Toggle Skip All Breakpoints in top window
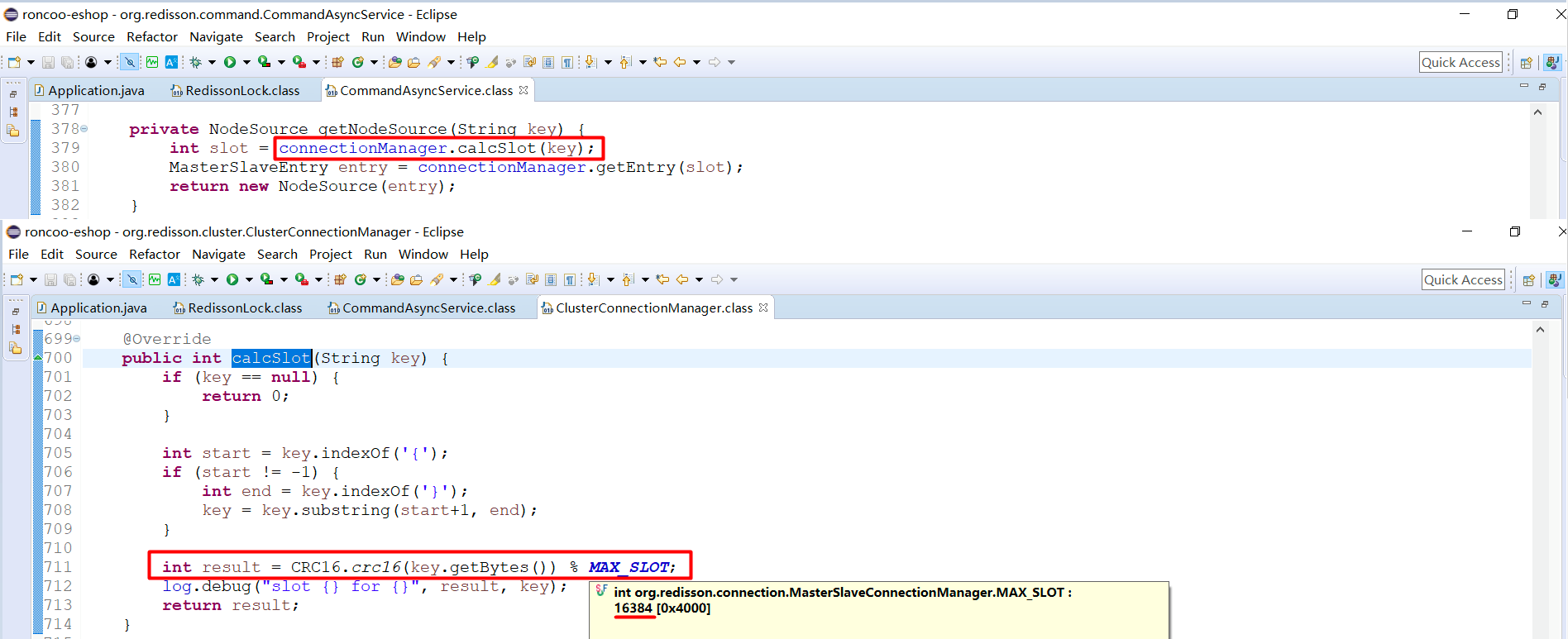 pyautogui.click(x=130, y=62)
